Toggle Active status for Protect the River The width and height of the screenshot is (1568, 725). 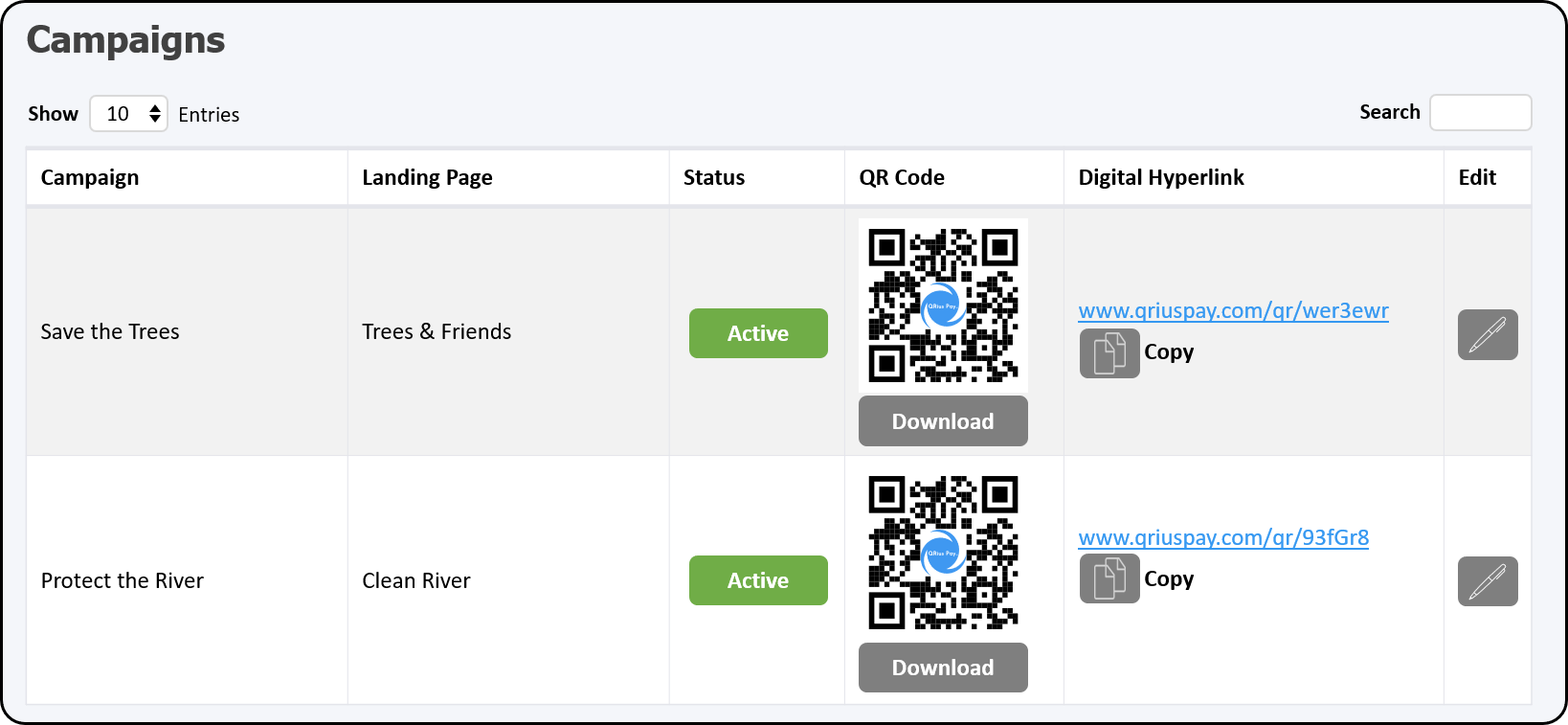point(758,580)
